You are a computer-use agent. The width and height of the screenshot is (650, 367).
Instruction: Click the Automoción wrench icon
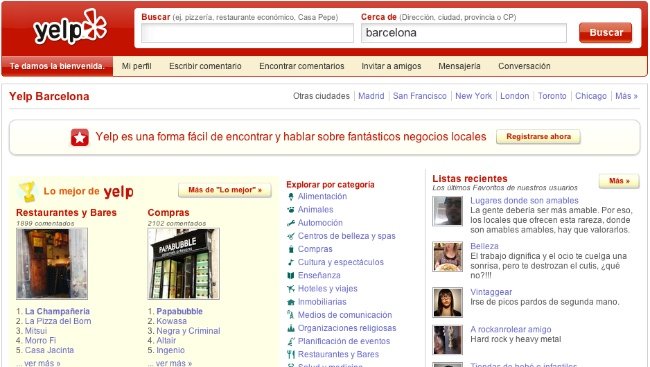(291, 223)
